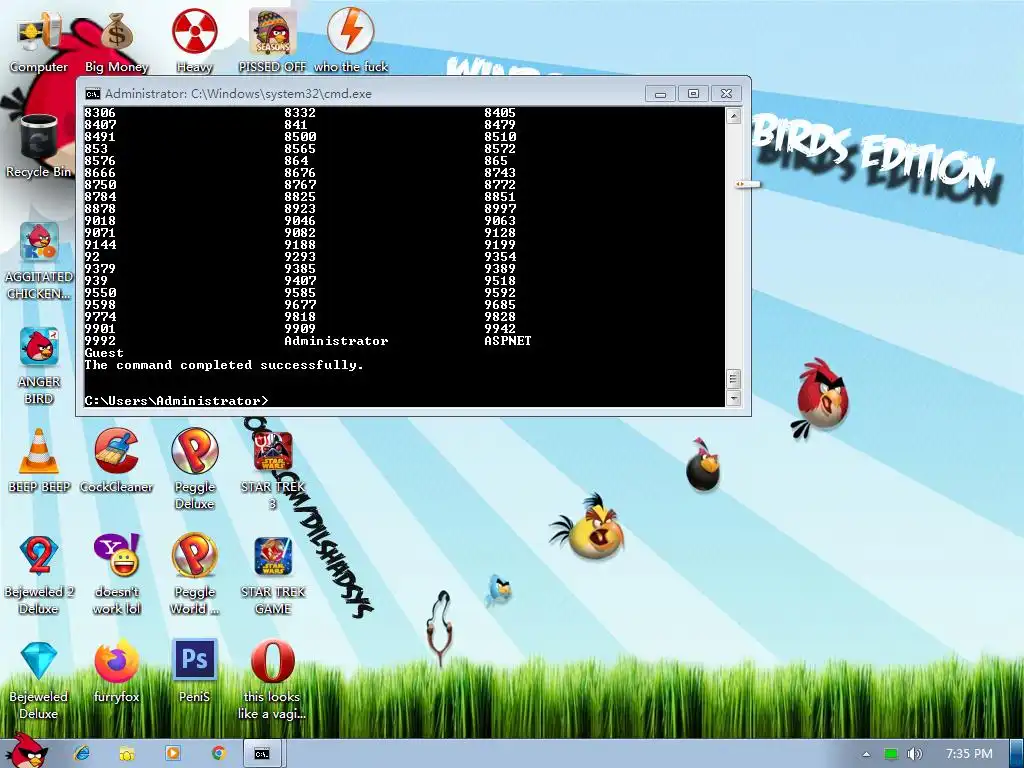Open the red Opera browser icon
Screen dimensions: 1024x768
coord(272,679)
